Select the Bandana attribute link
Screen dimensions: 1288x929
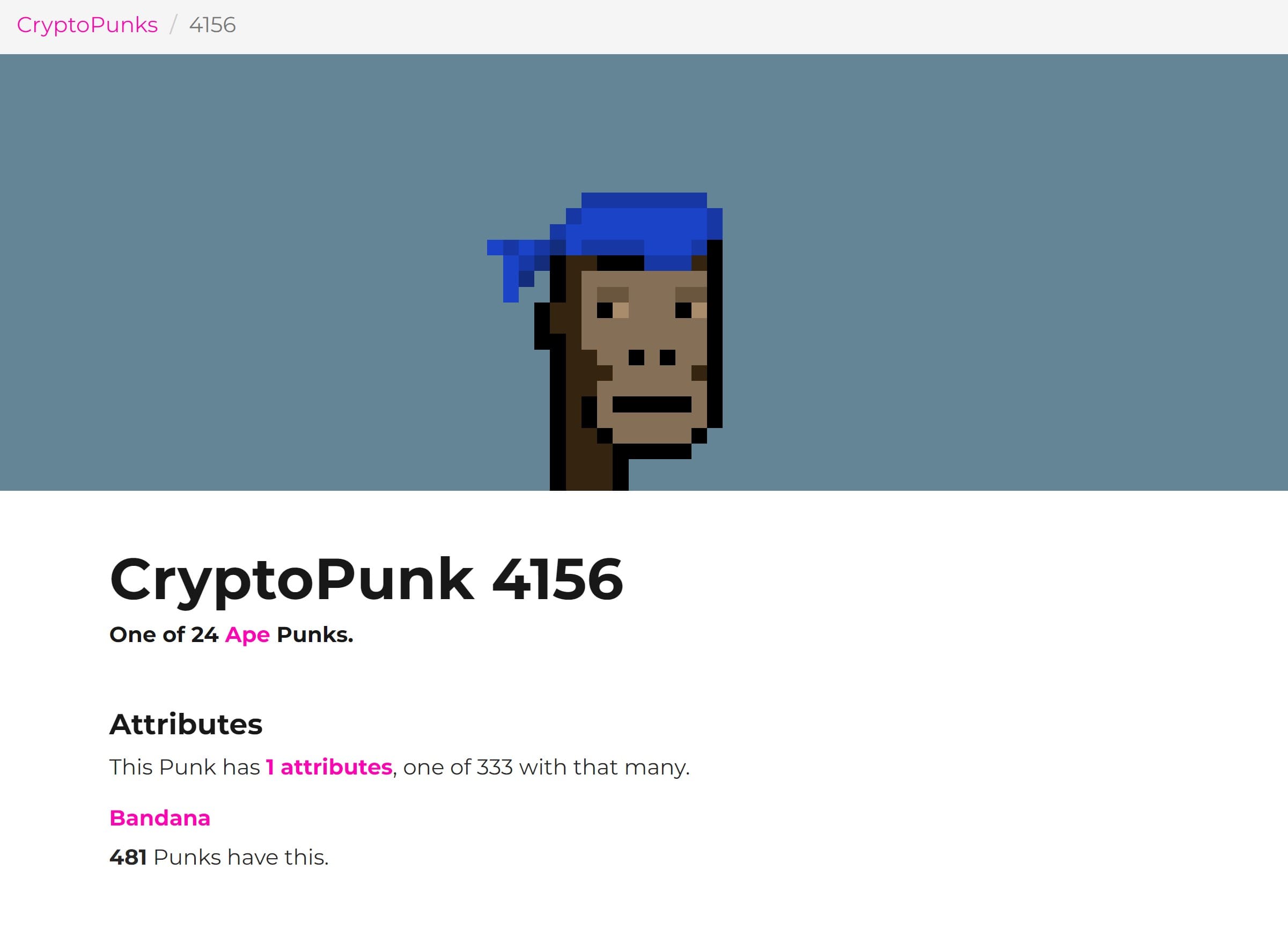[160, 817]
